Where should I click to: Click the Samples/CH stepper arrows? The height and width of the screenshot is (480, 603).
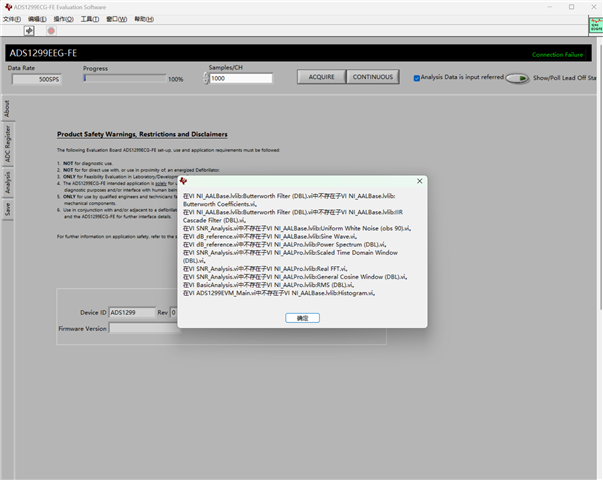(x=206, y=78)
